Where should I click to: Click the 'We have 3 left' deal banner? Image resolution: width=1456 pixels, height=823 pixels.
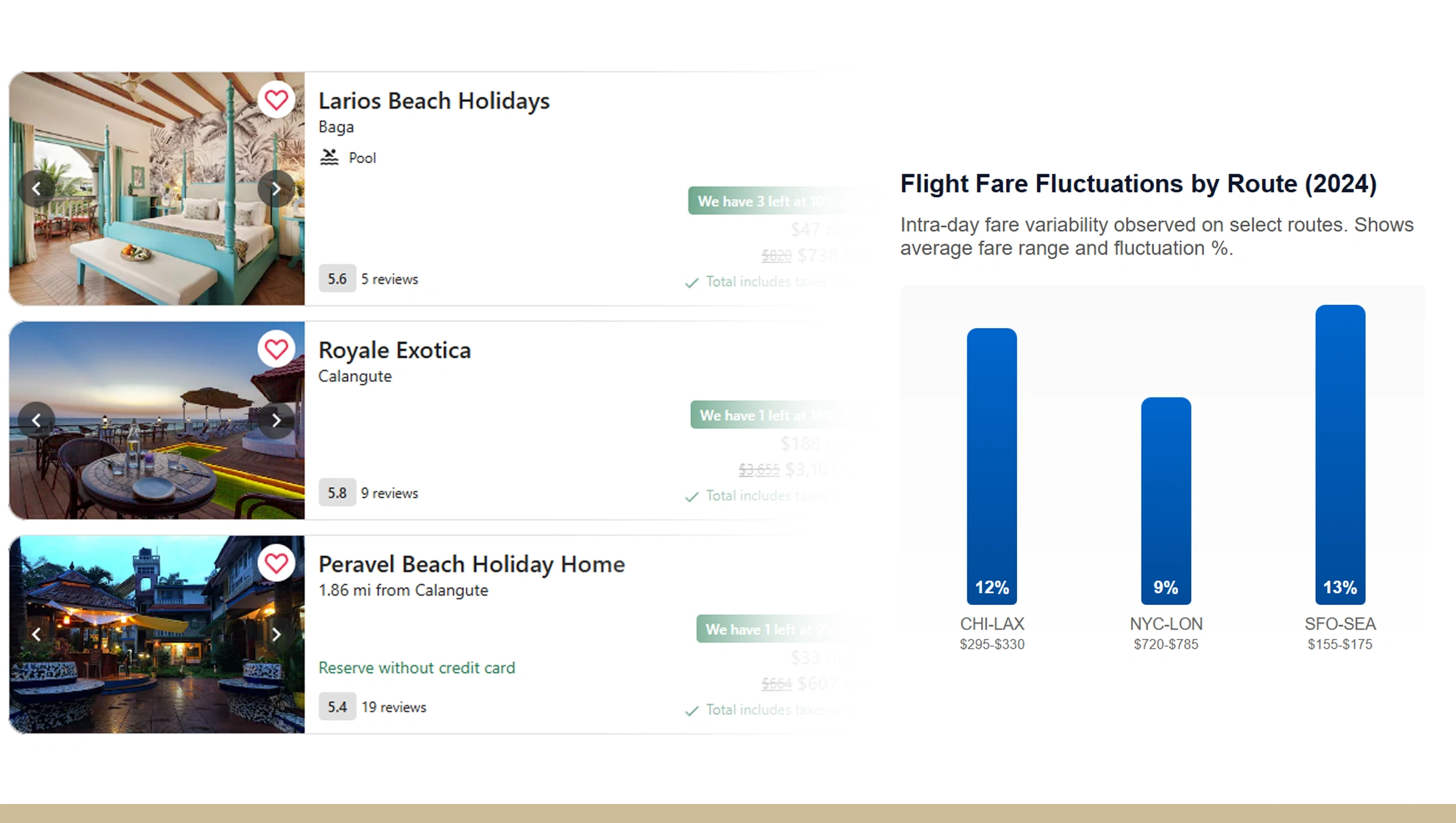pos(783,201)
